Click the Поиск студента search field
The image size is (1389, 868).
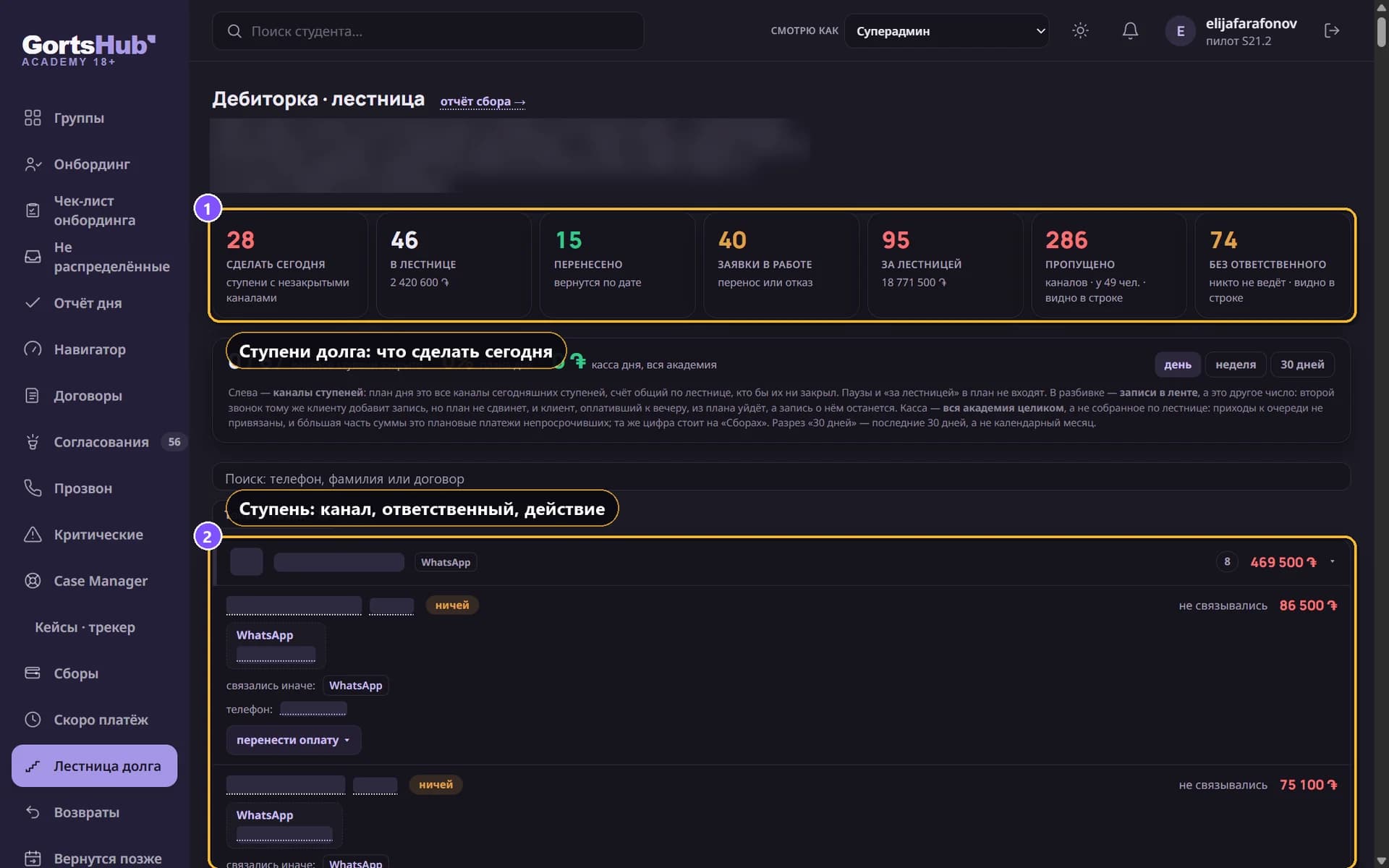428,31
